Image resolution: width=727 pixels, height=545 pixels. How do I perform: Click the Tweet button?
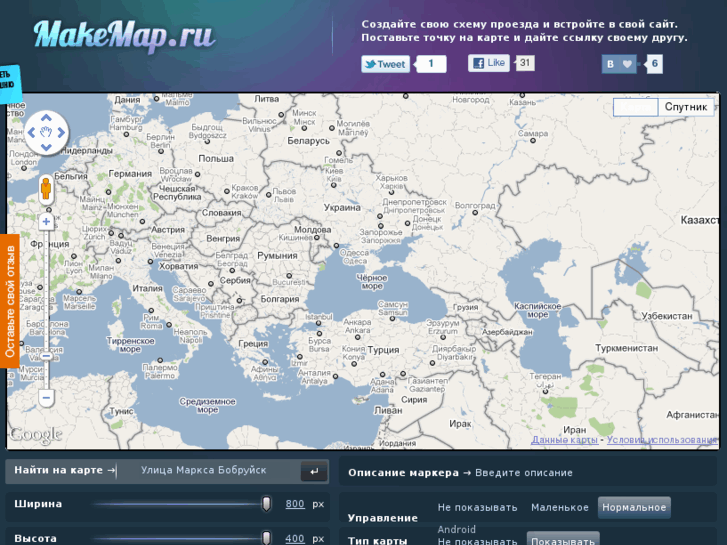pos(386,64)
